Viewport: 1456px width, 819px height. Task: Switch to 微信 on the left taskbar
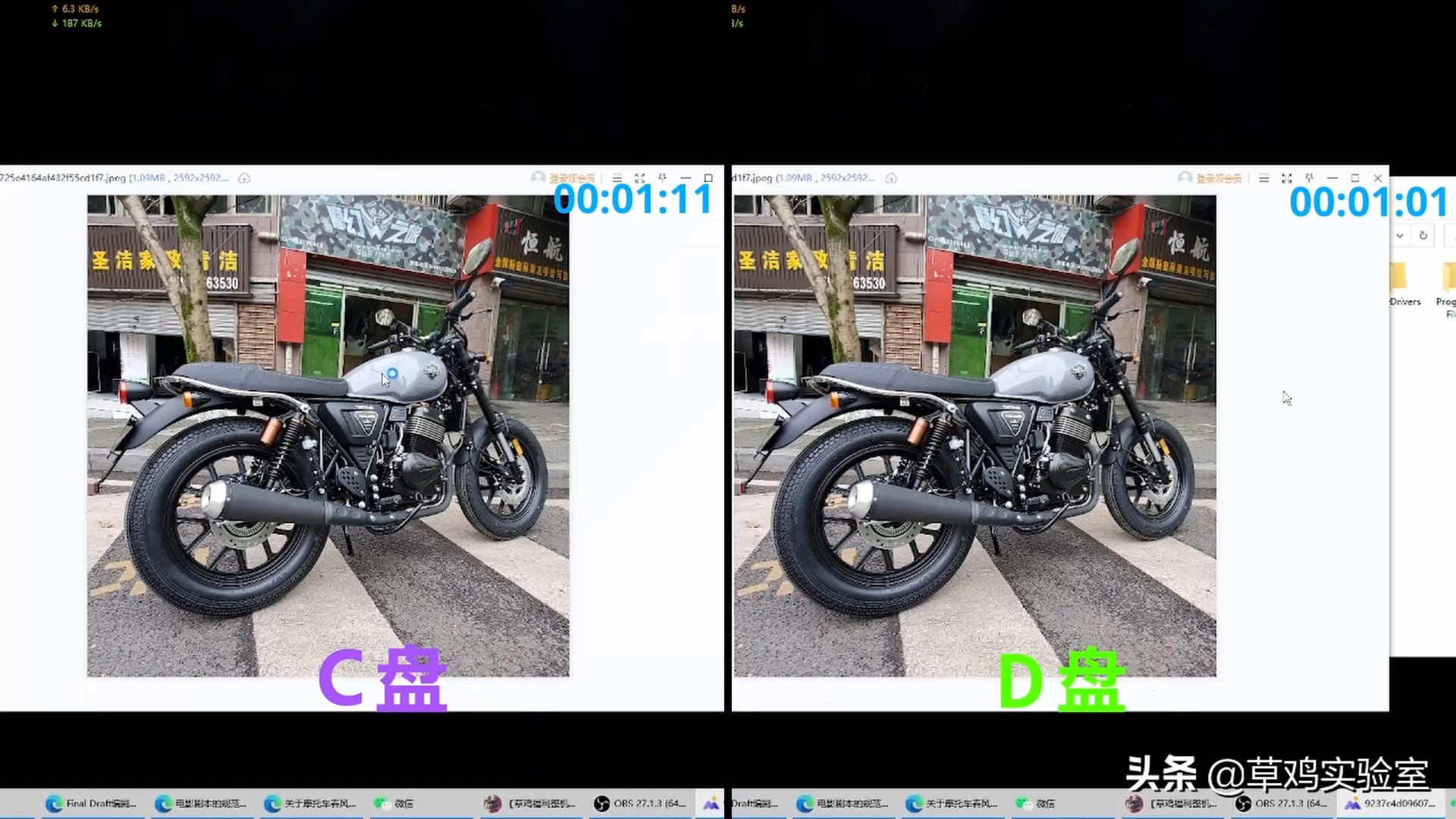(x=394, y=804)
